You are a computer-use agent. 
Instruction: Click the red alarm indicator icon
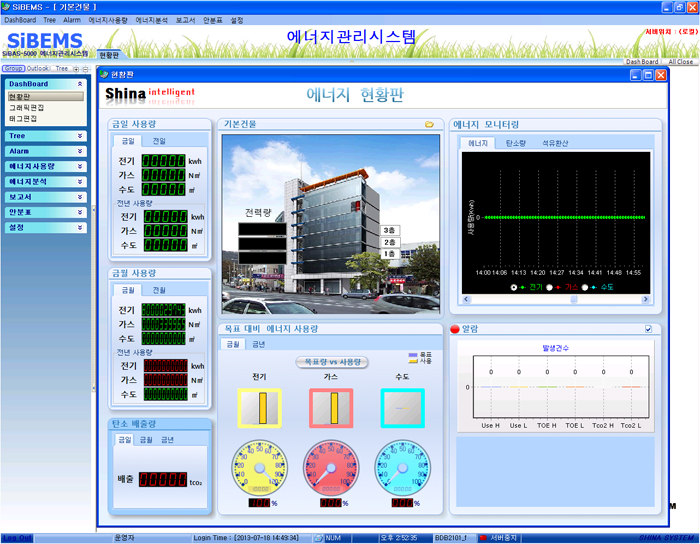point(455,329)
